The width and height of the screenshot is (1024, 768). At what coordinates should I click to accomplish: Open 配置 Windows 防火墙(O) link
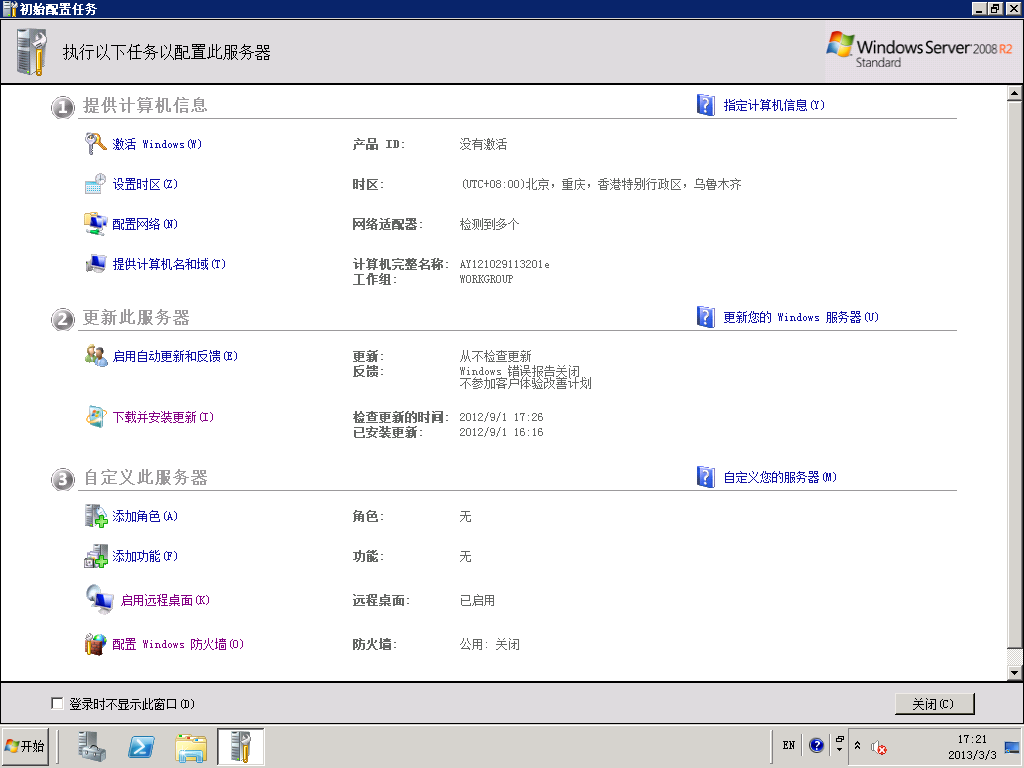[178, 644]
